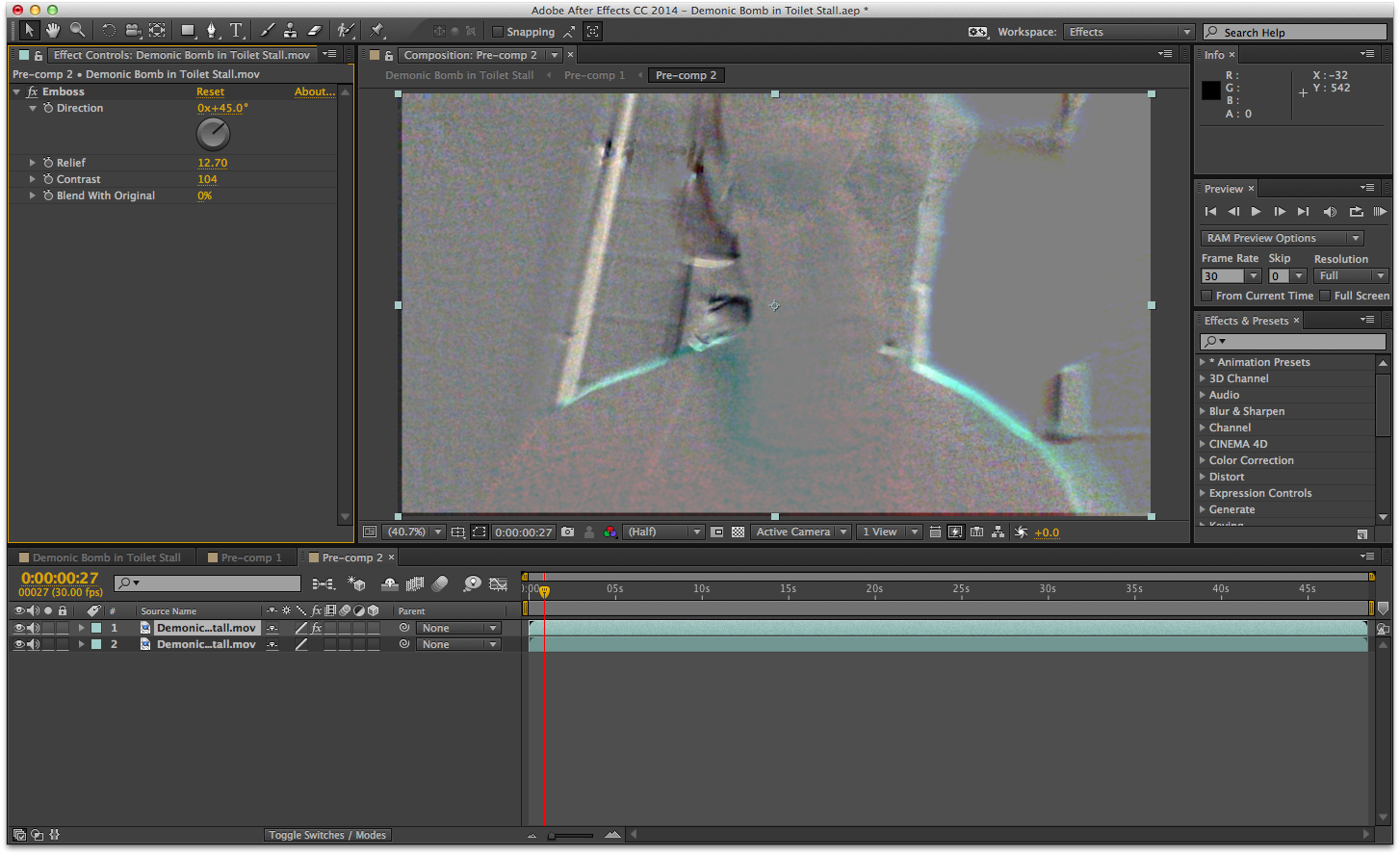Select the Puppet Pin tool
This screenshot has width=1400, height=855.
(377, 31)
